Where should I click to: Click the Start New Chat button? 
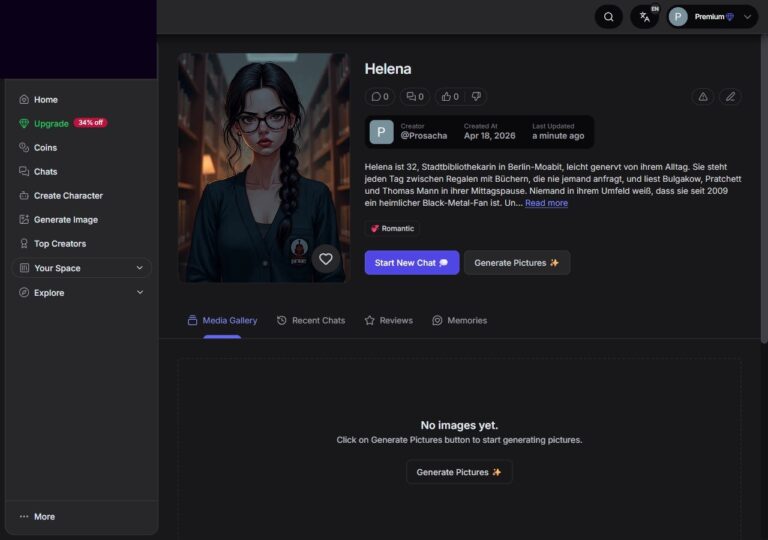(411, 263)
